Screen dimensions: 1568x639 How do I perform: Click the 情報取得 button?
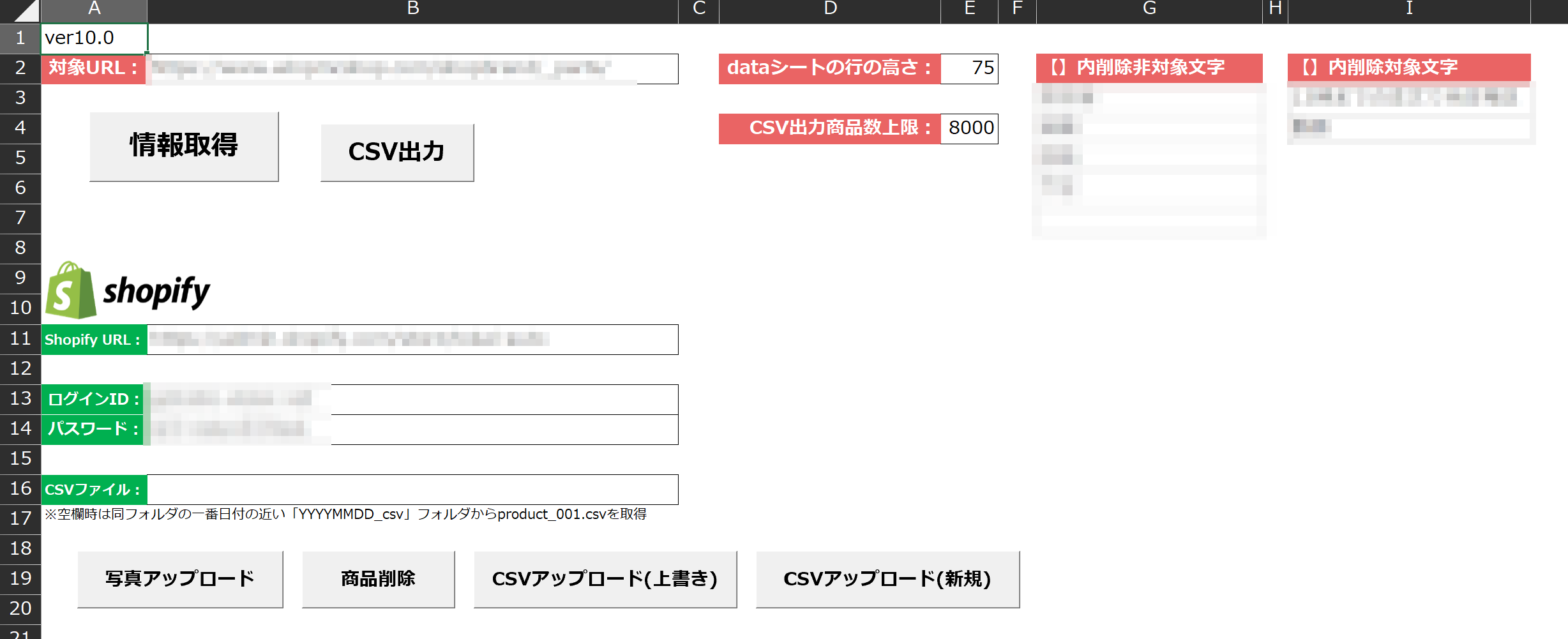point(184,146)
